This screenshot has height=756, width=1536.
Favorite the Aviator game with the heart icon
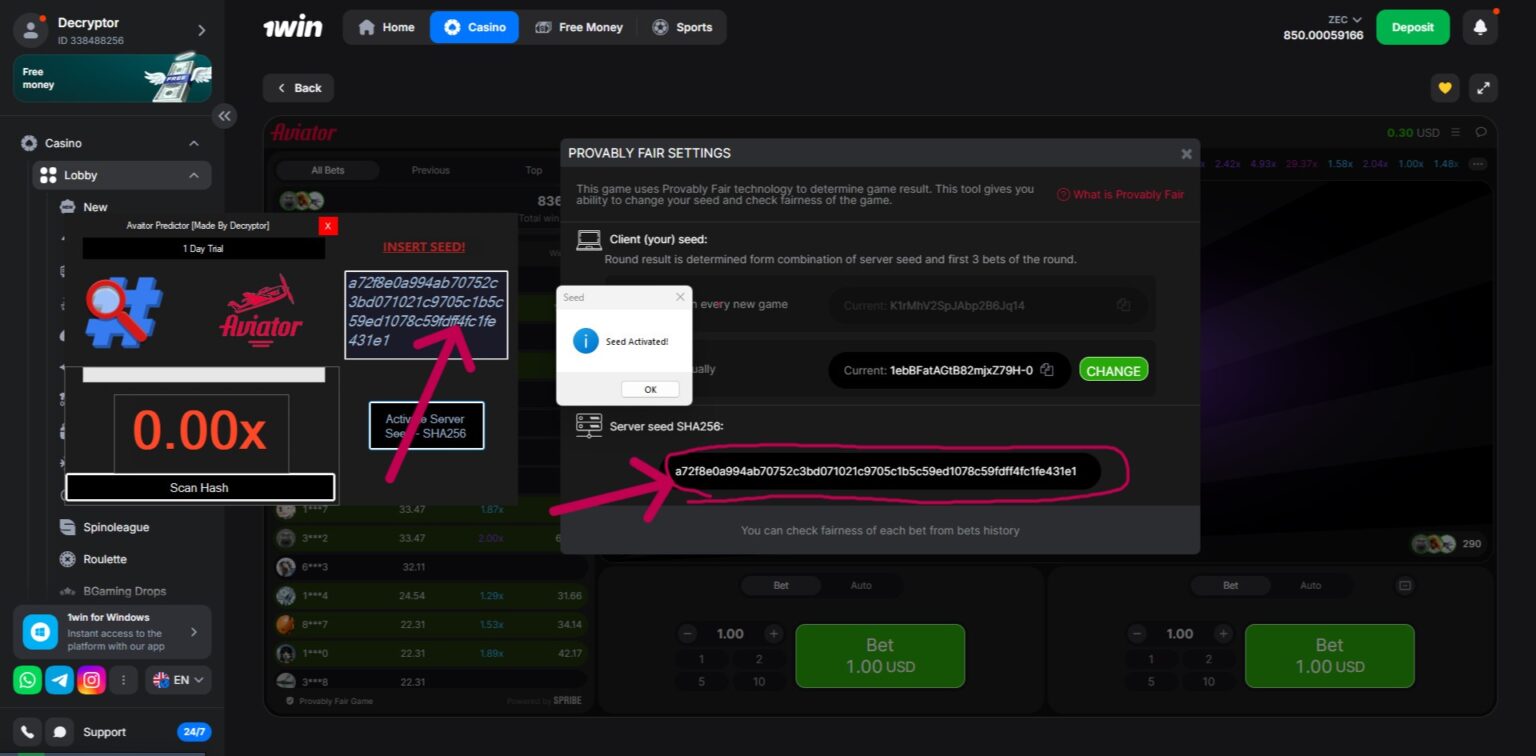pyautogui.click(x=1445, y=88)
